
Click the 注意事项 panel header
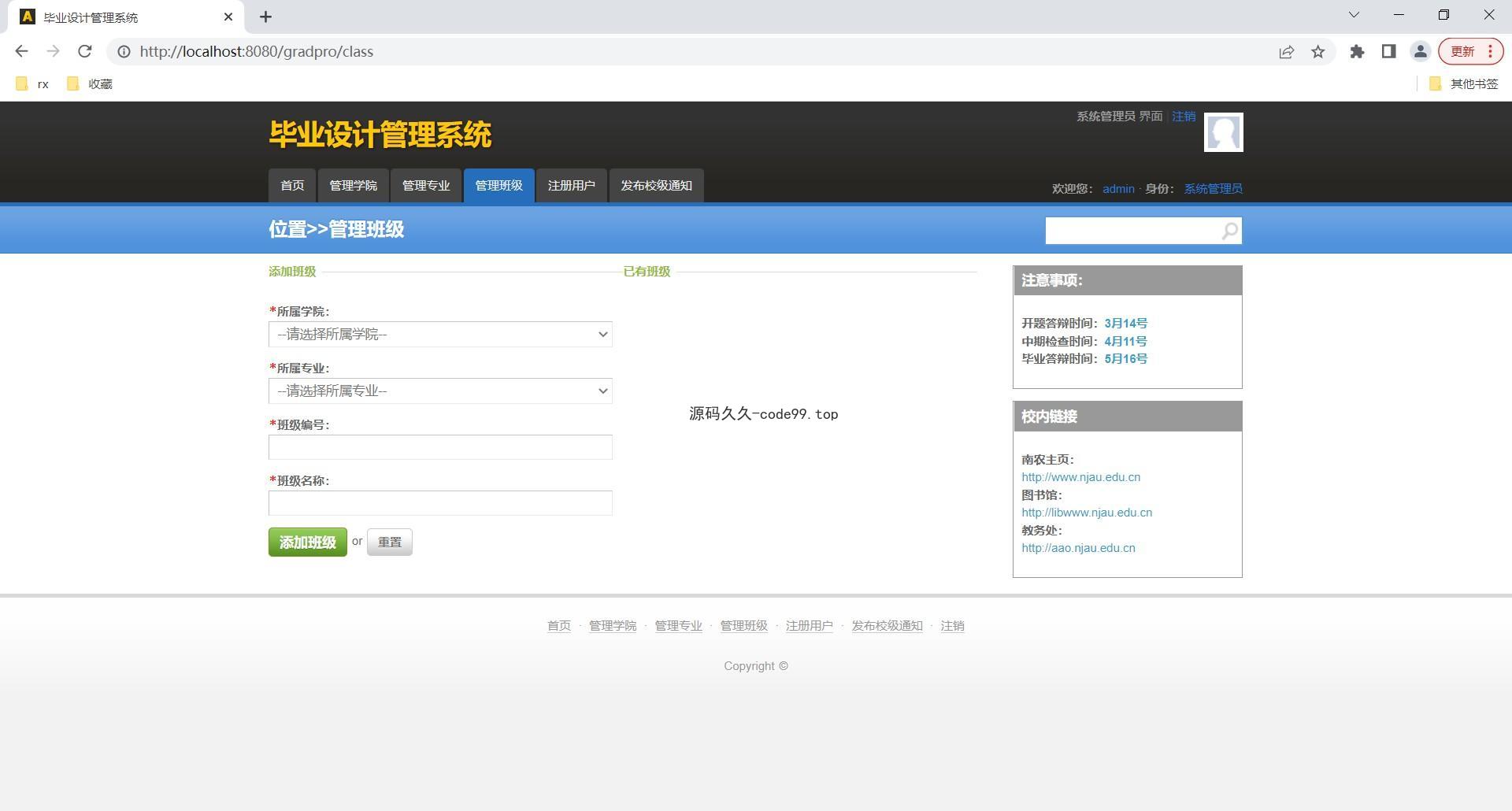(x=1127, y=280)
